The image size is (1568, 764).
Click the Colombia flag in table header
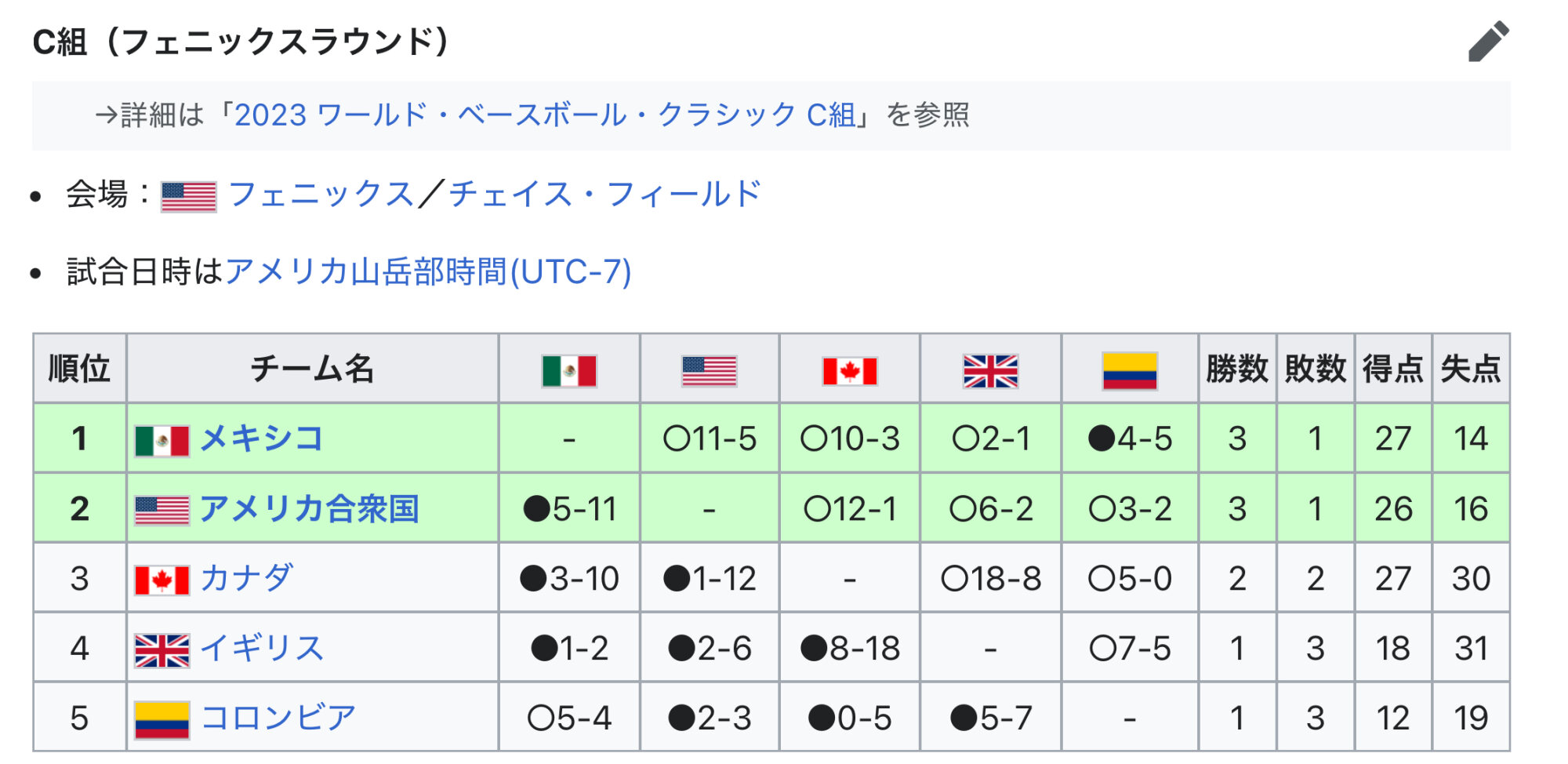click(x=1129, y=370)
